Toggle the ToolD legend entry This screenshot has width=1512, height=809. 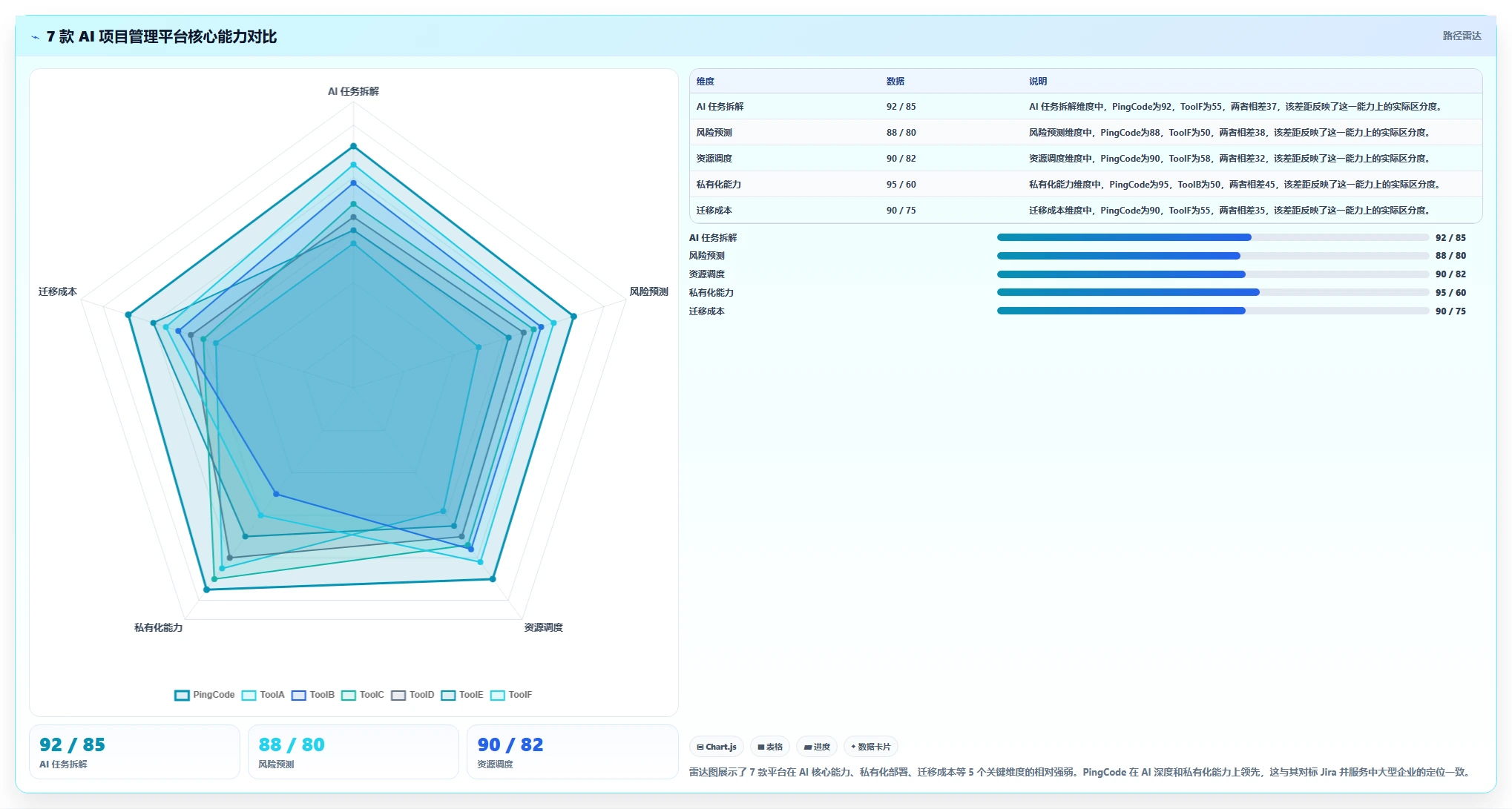[412, 695]
